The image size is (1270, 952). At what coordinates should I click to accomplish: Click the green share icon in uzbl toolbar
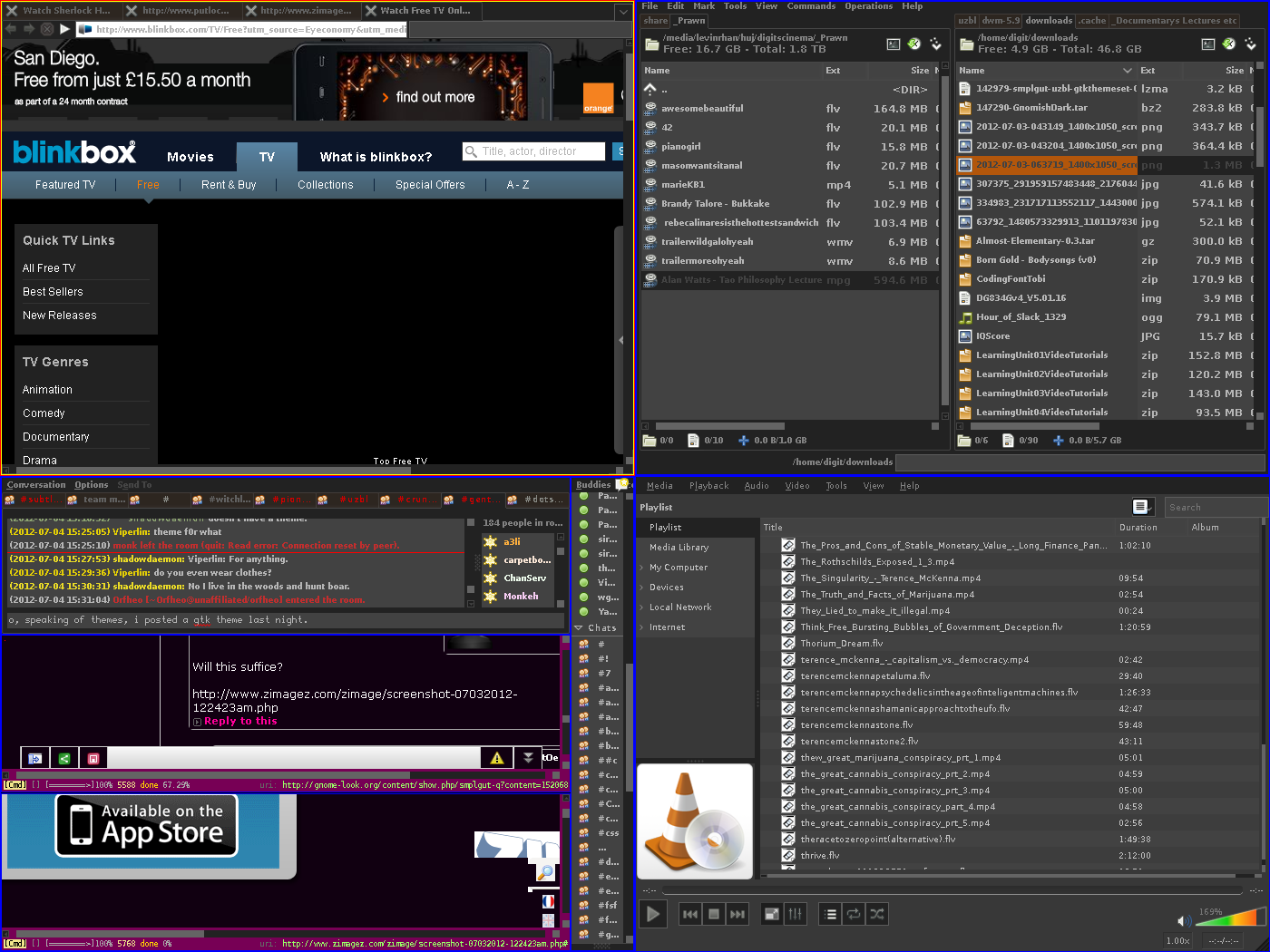[64, 758]
